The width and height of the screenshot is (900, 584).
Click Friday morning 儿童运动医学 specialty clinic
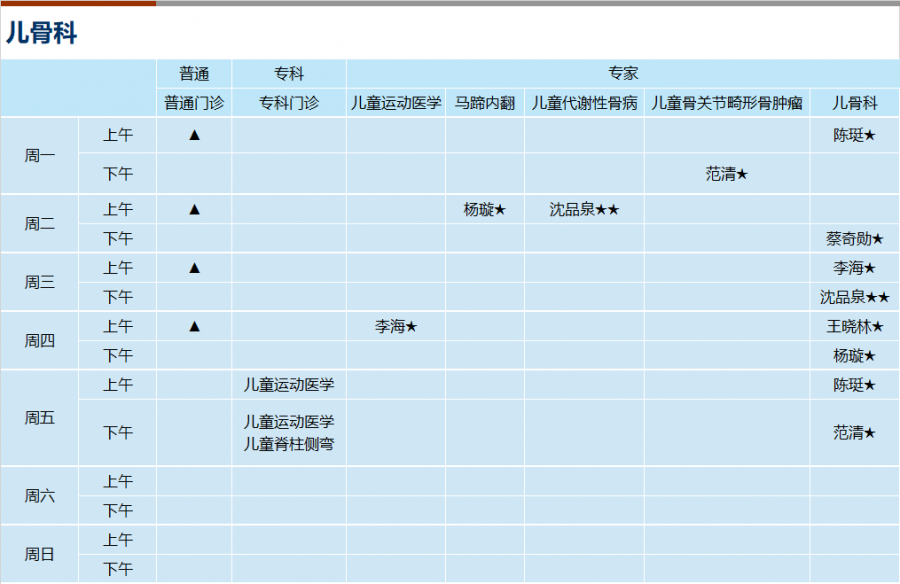(x=289, y=384)
